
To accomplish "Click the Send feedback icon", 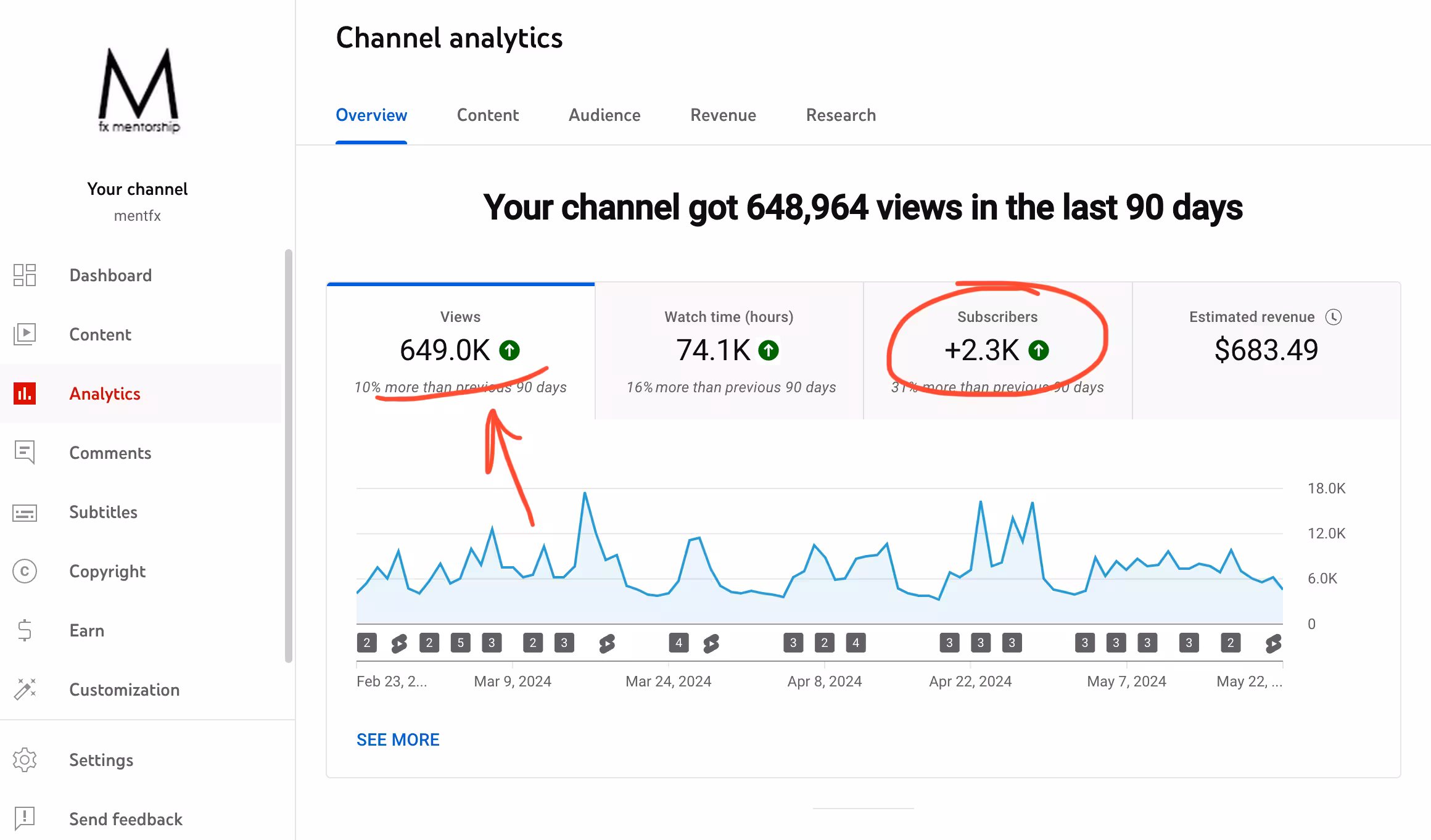I will click(25, 818).
